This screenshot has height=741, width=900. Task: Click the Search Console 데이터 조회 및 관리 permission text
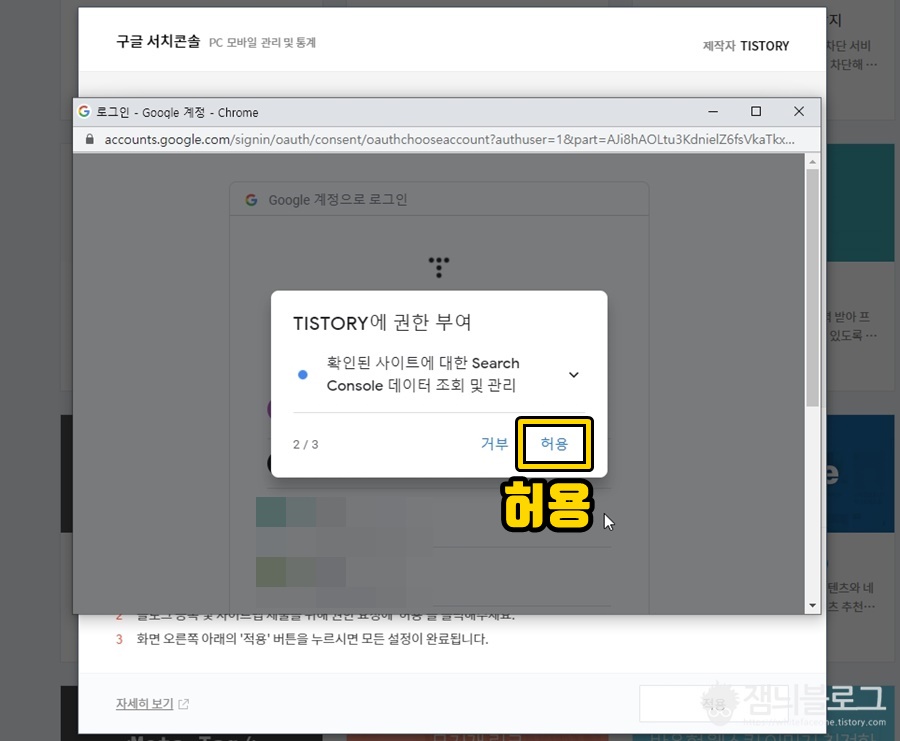click(423, 374)
